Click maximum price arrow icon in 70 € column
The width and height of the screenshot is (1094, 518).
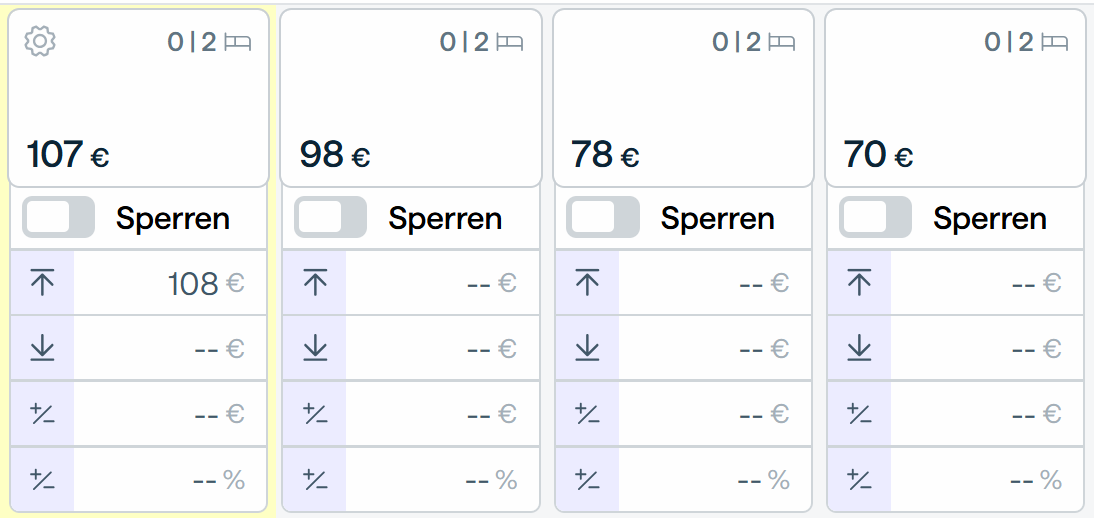[x=860, y=283]
